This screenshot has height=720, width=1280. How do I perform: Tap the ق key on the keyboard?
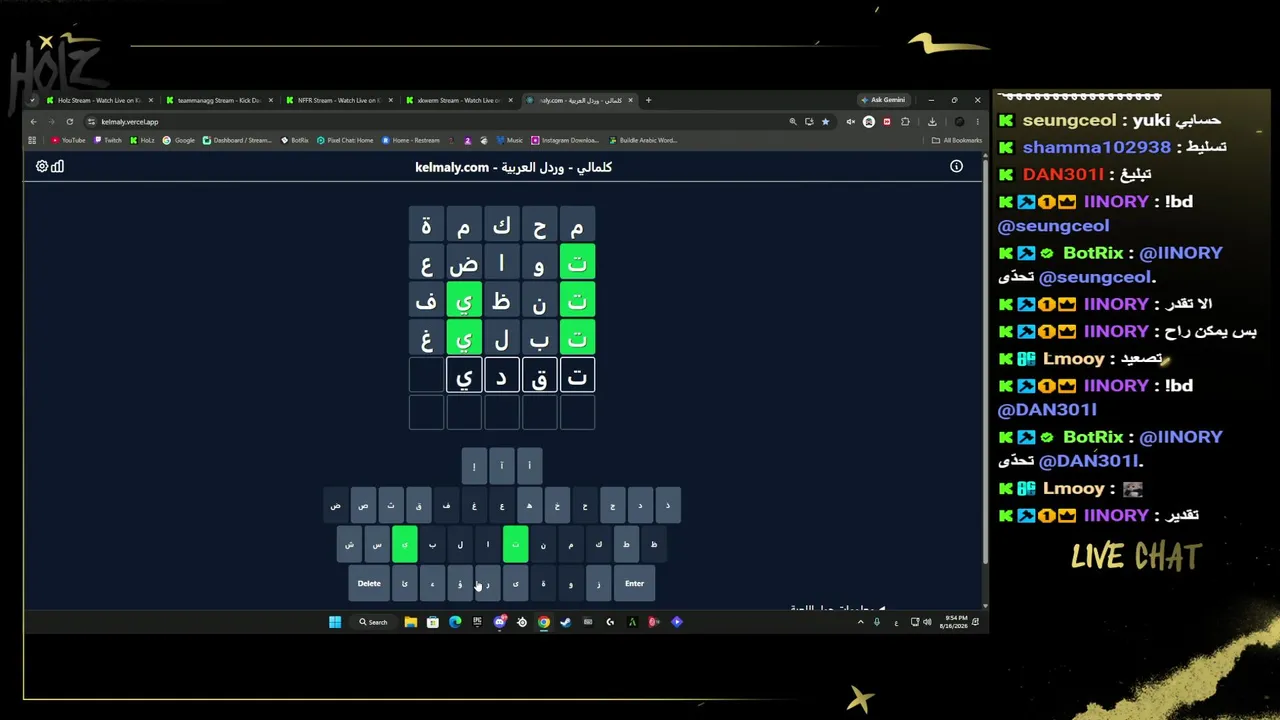point(418,506)
